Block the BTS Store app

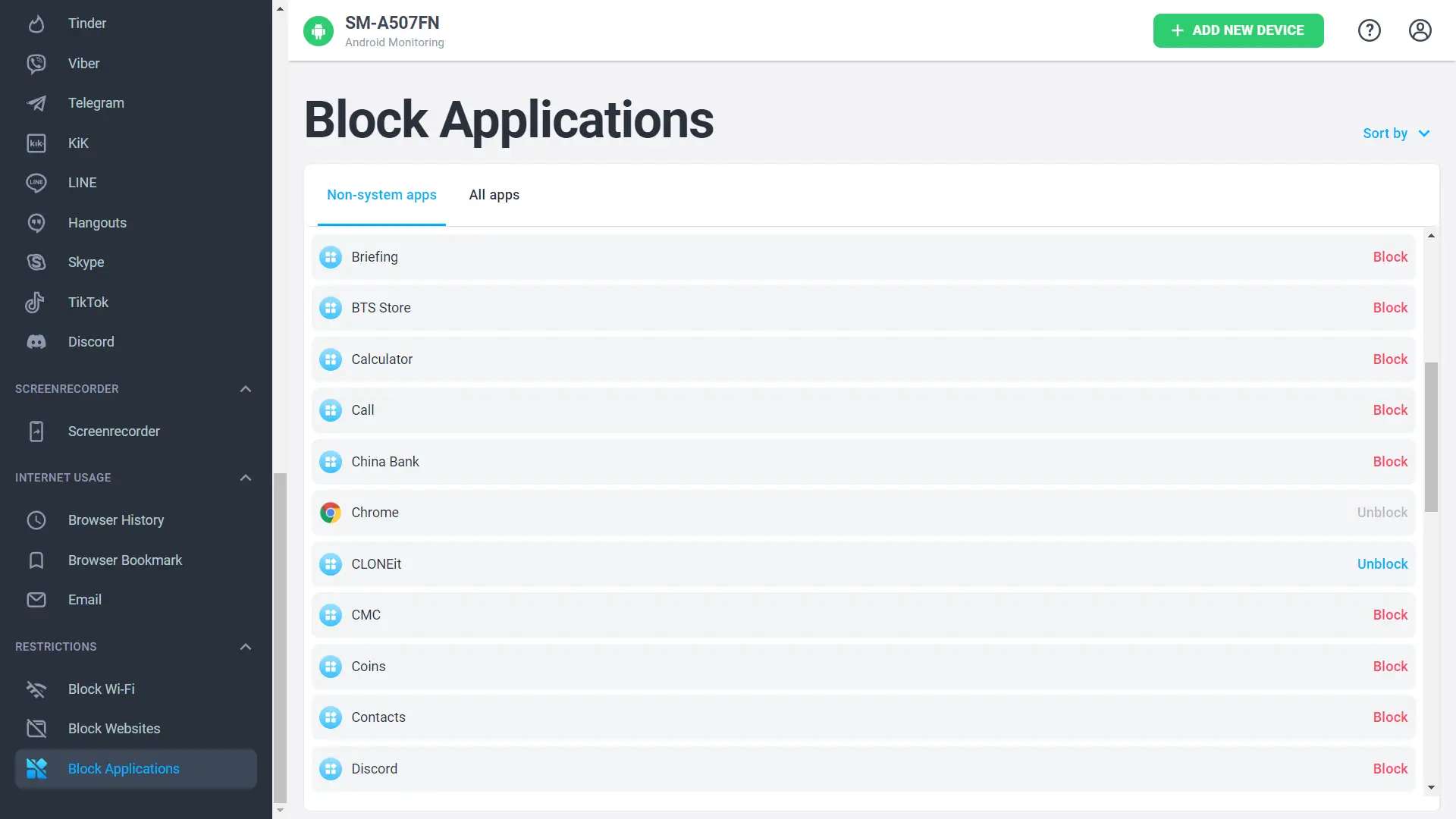tap(1390, 308)
